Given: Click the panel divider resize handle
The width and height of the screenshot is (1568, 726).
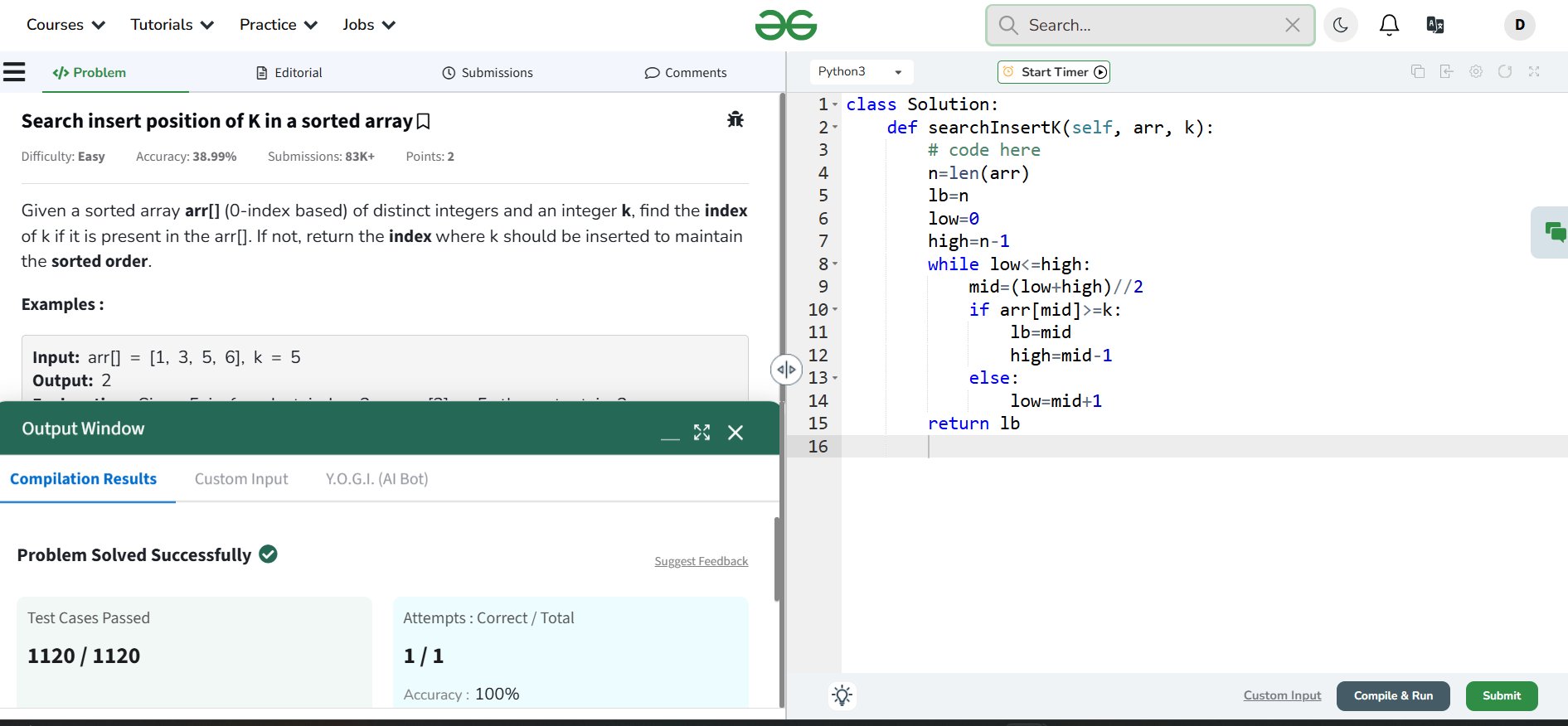Looking at the screenshot, I should click(785, 370).
